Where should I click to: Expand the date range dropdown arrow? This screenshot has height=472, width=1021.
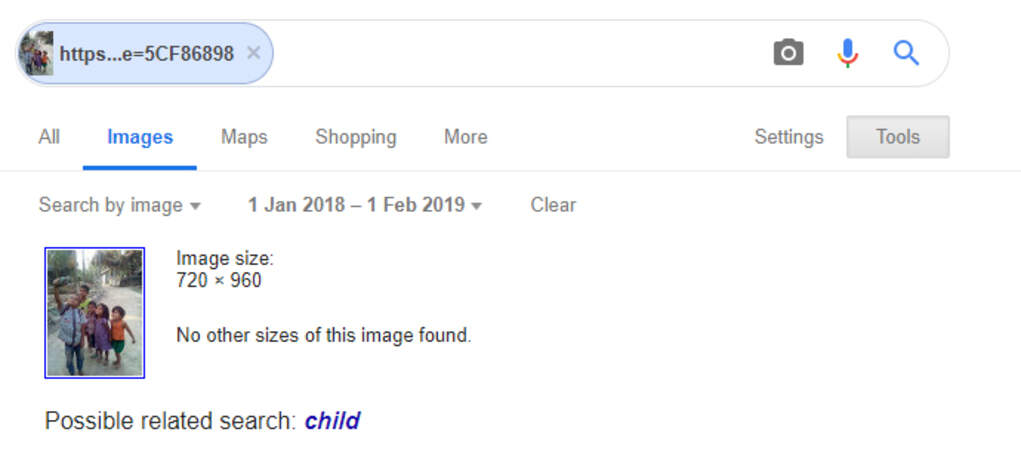pos(477,206)
